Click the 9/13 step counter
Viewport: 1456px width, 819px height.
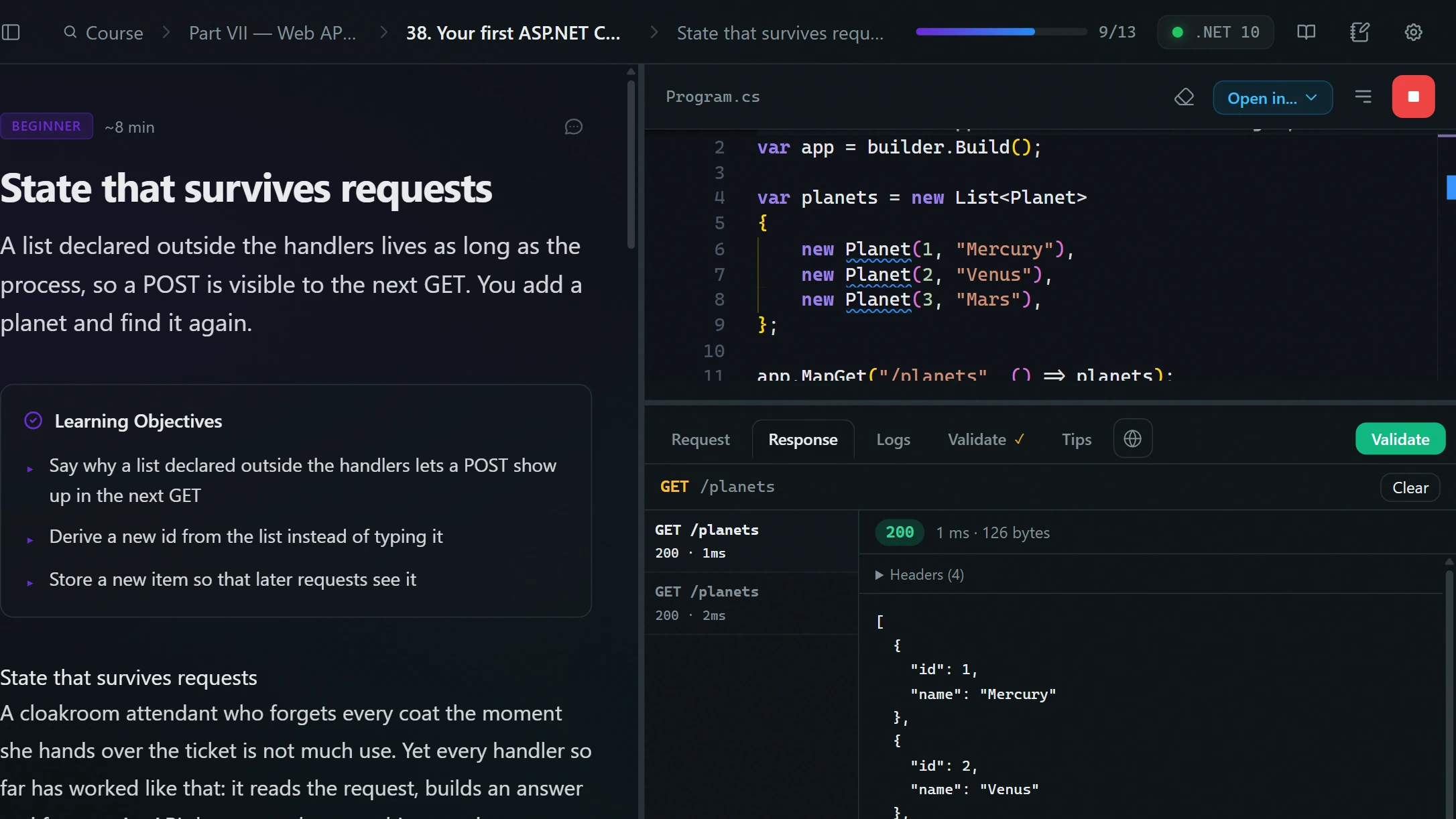click(x=1117, y=31)
